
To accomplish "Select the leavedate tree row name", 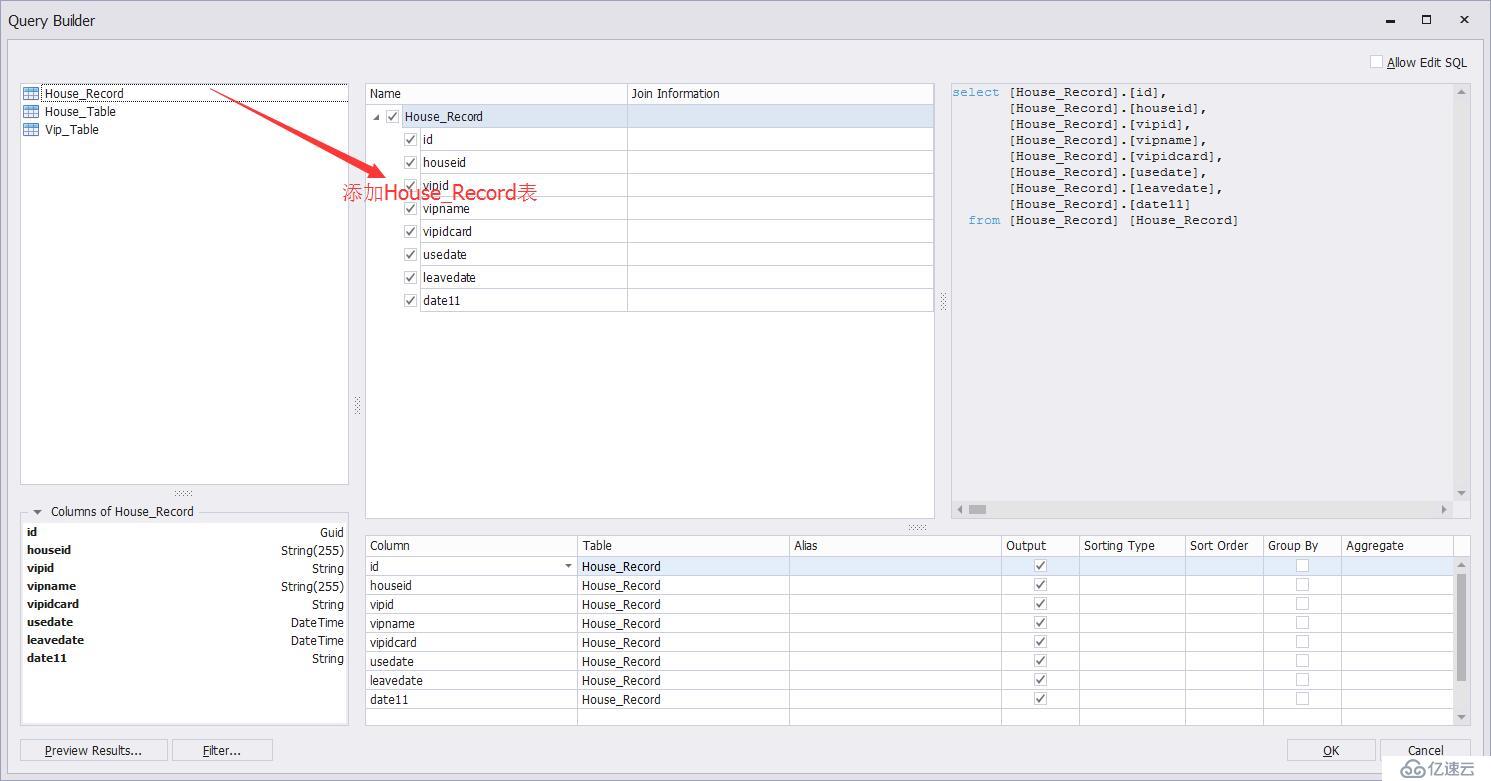I will click(449, 277).
